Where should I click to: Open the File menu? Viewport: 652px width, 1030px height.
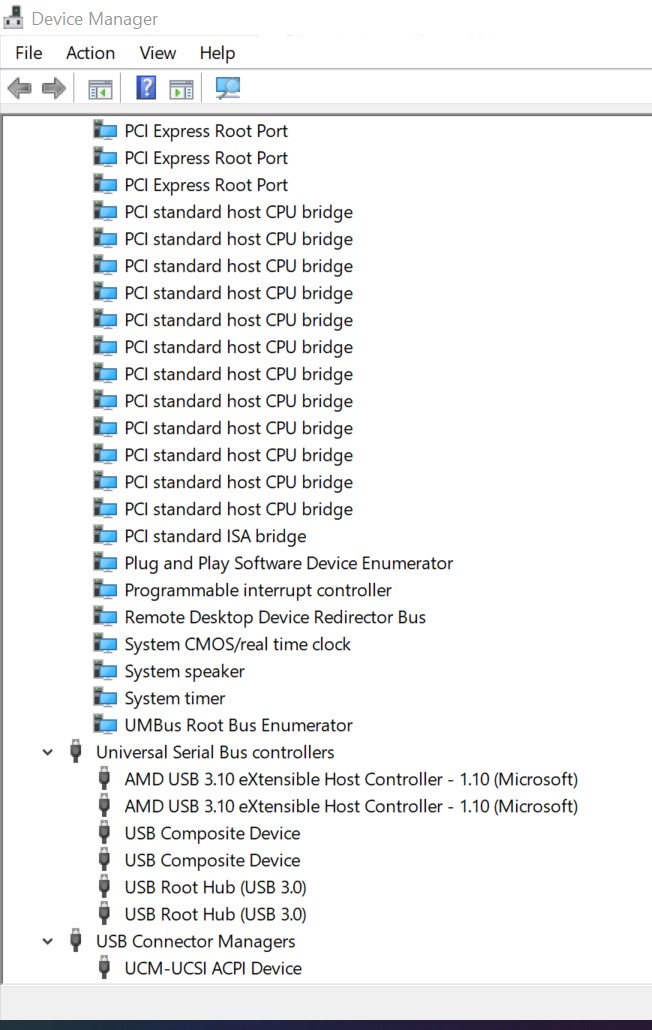(x=29, y=53)
